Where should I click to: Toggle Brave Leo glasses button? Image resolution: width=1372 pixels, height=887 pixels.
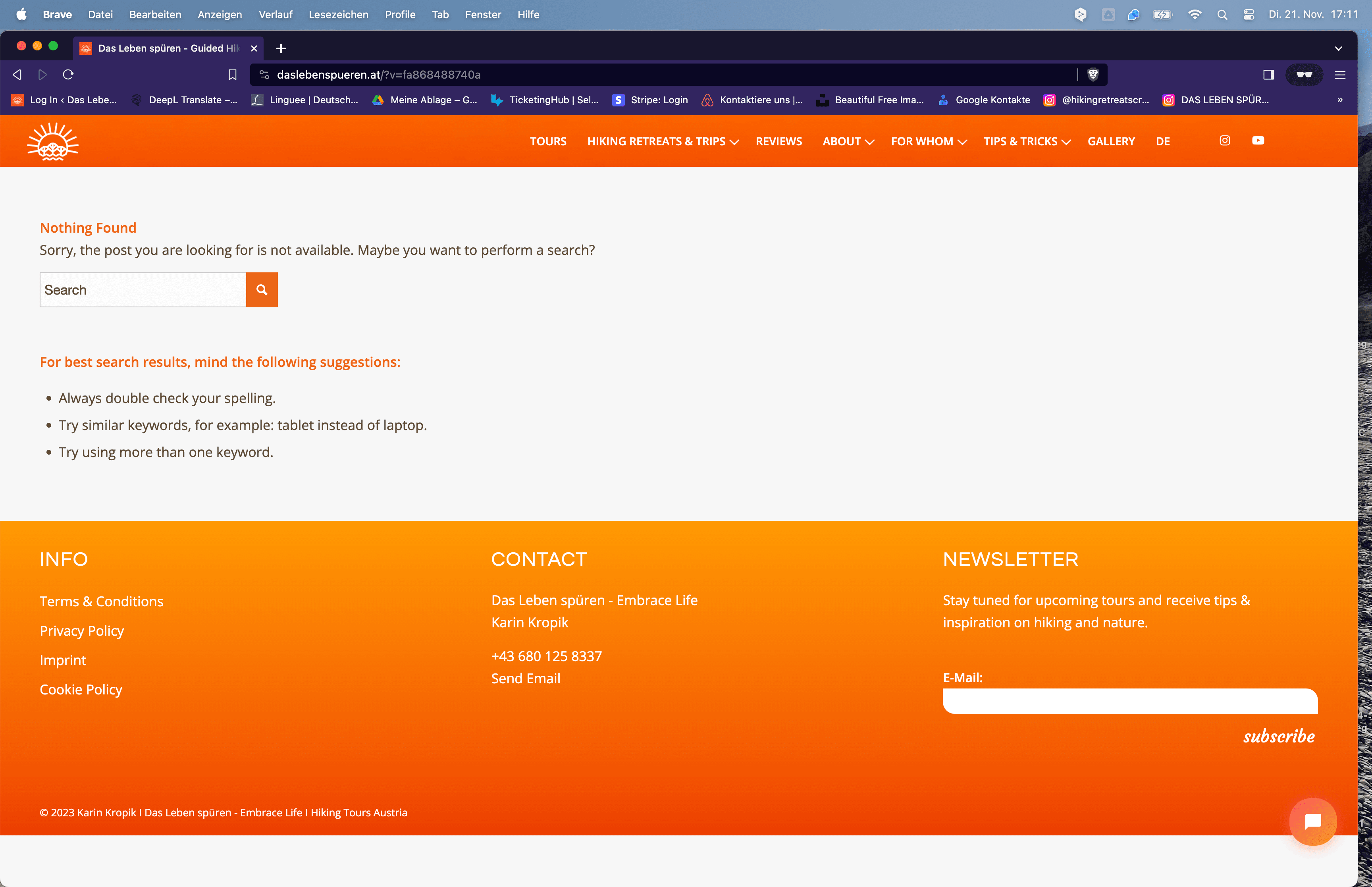pyautogui.click(x=1304, y=74)
